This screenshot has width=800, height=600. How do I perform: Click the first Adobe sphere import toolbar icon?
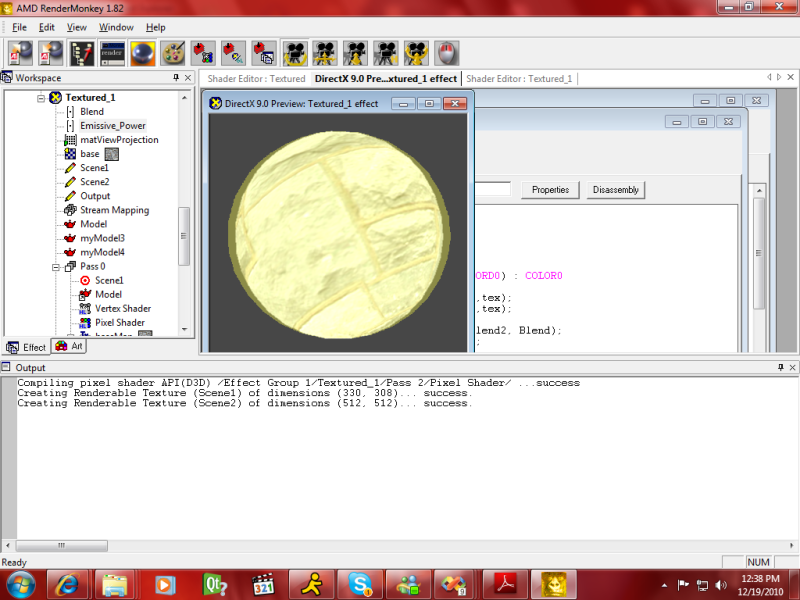coord(21,53)
